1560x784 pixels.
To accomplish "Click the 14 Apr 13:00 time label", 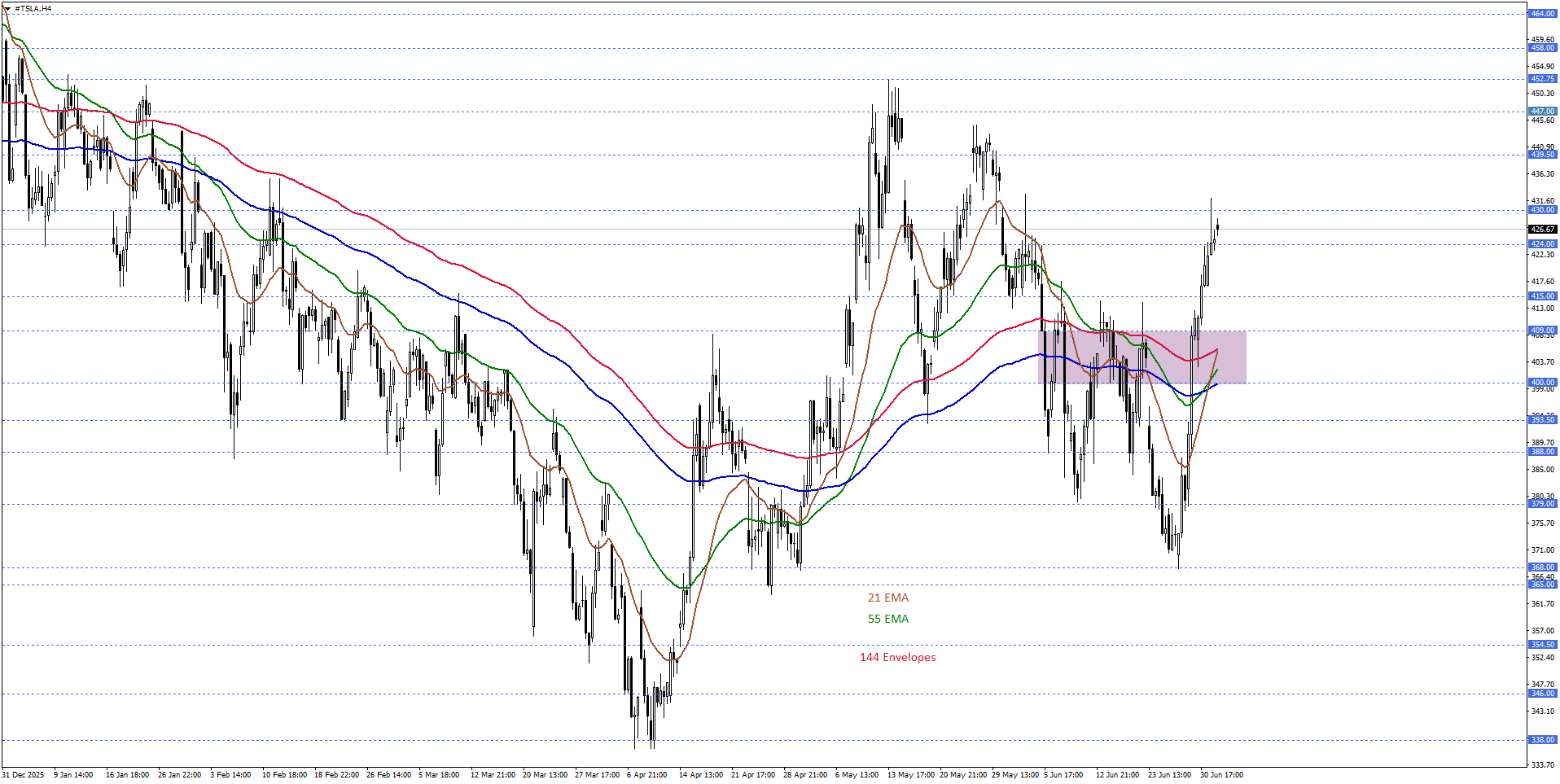I will [701, 775].
